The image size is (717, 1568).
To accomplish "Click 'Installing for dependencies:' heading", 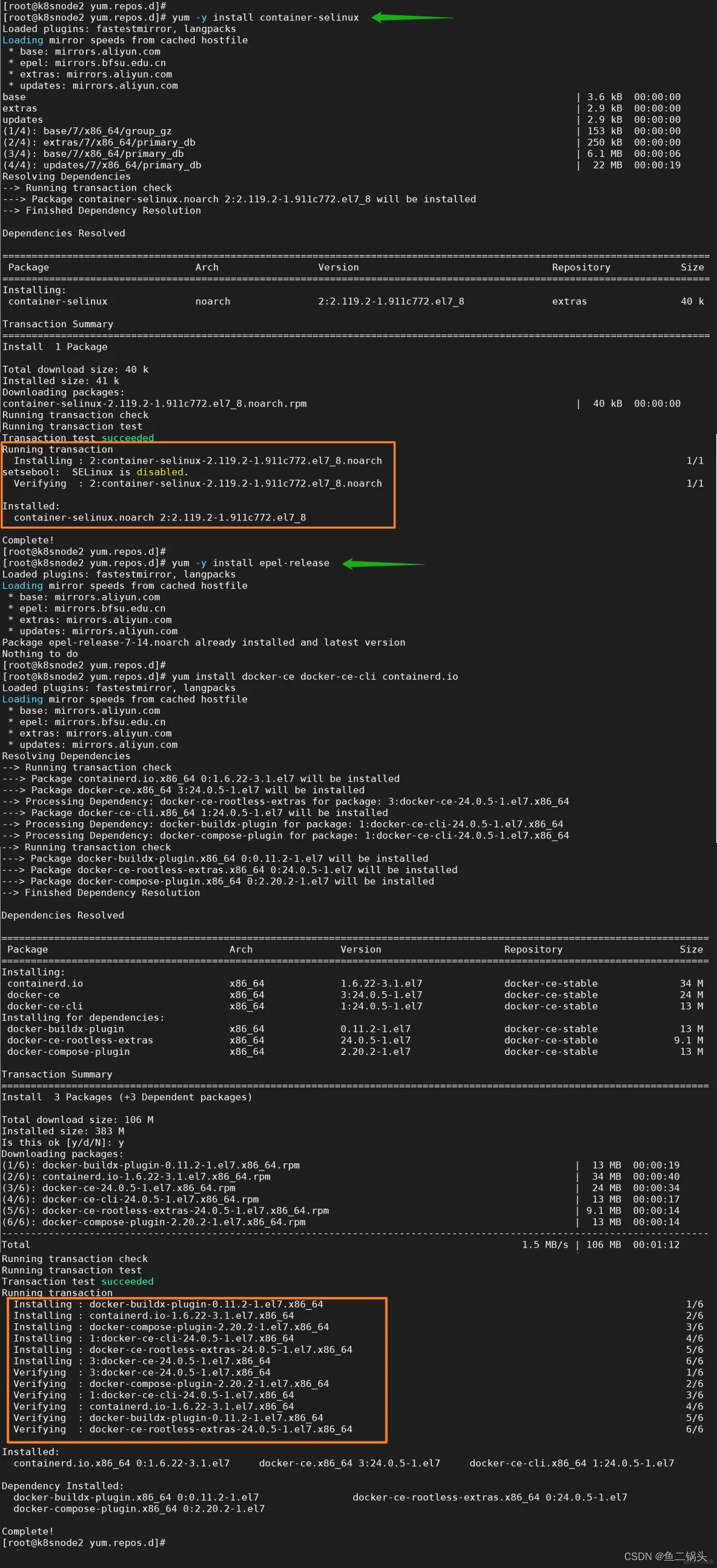I will [83, 1018].
